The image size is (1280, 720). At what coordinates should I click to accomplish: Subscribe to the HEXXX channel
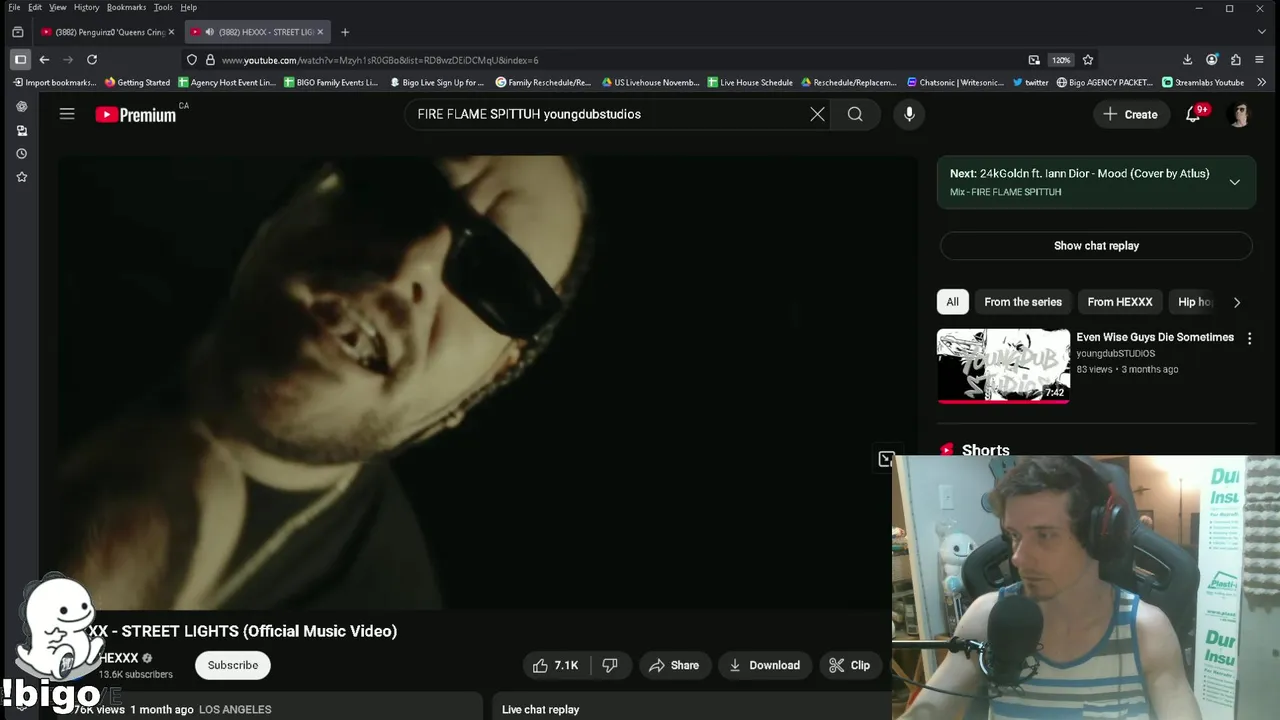coord(233,665)
